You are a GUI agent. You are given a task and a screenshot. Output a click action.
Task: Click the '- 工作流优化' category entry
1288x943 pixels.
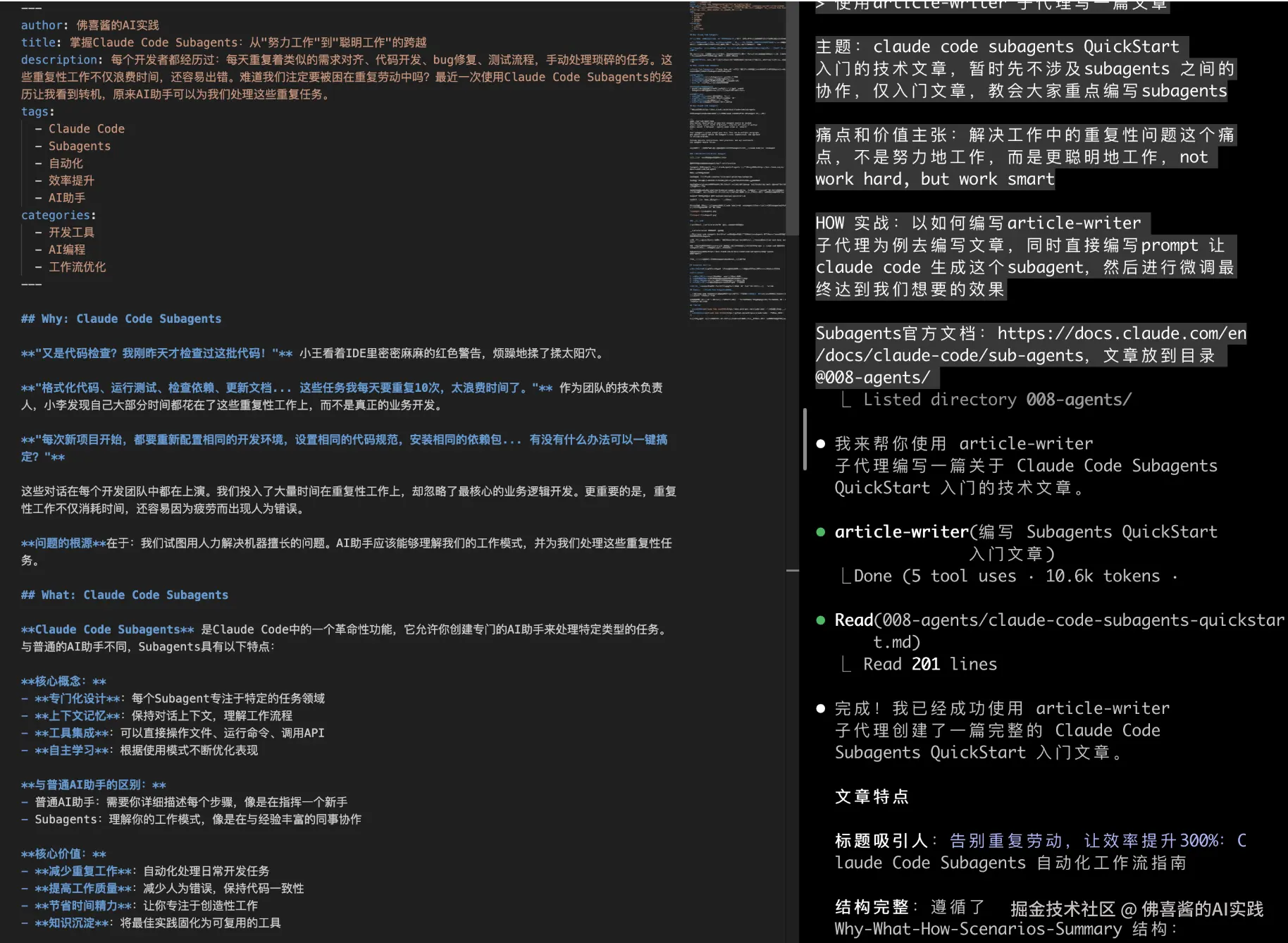tap(70, 267)
